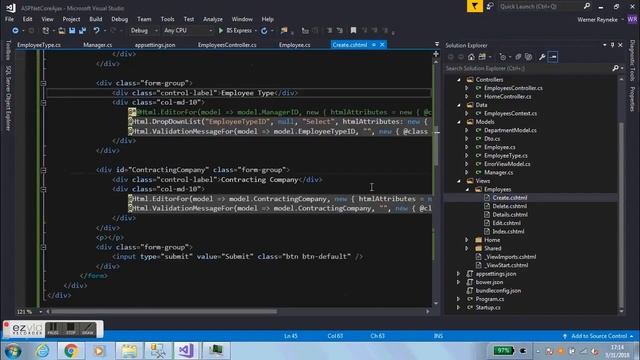Click the Search Solution Explorer input field
Viewport: 640px width, 360px height.
point(528,68)
